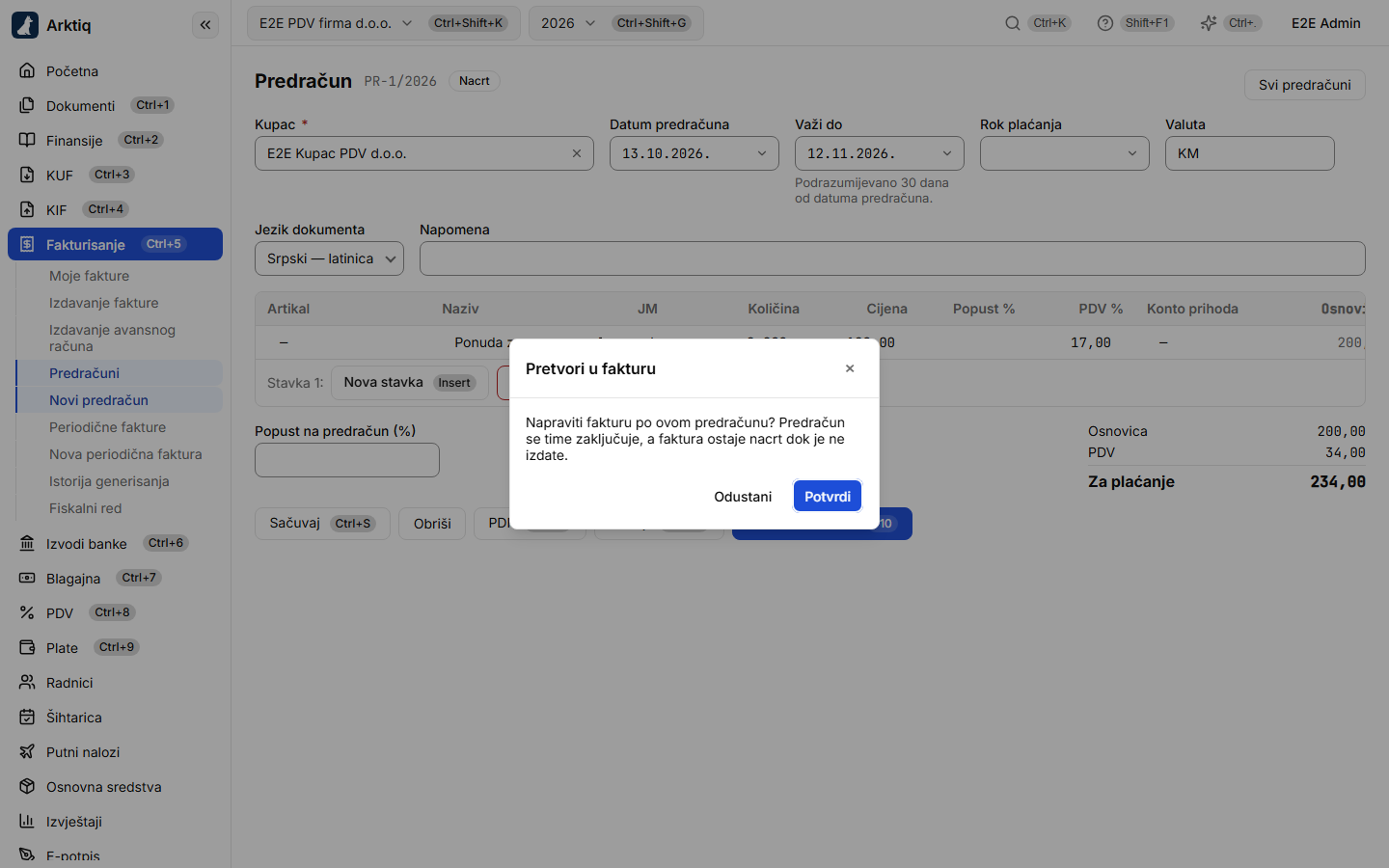Screen dimensions: 1389x868
Task: Click the Izvještaji chart icon
Action: (x=27, y=821)
